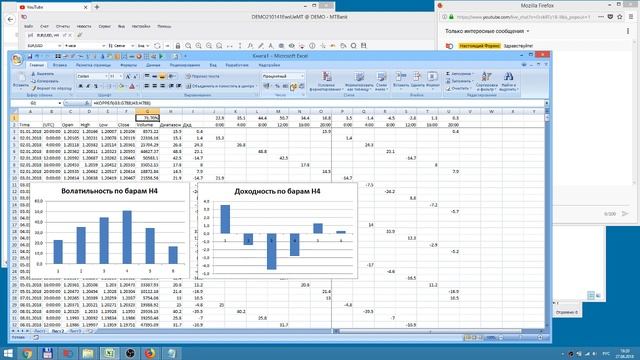Click the refresh icon in MTBank toolbar
Image resolution: width=640 pixels, height=360 pixels.
pos(157,46)
